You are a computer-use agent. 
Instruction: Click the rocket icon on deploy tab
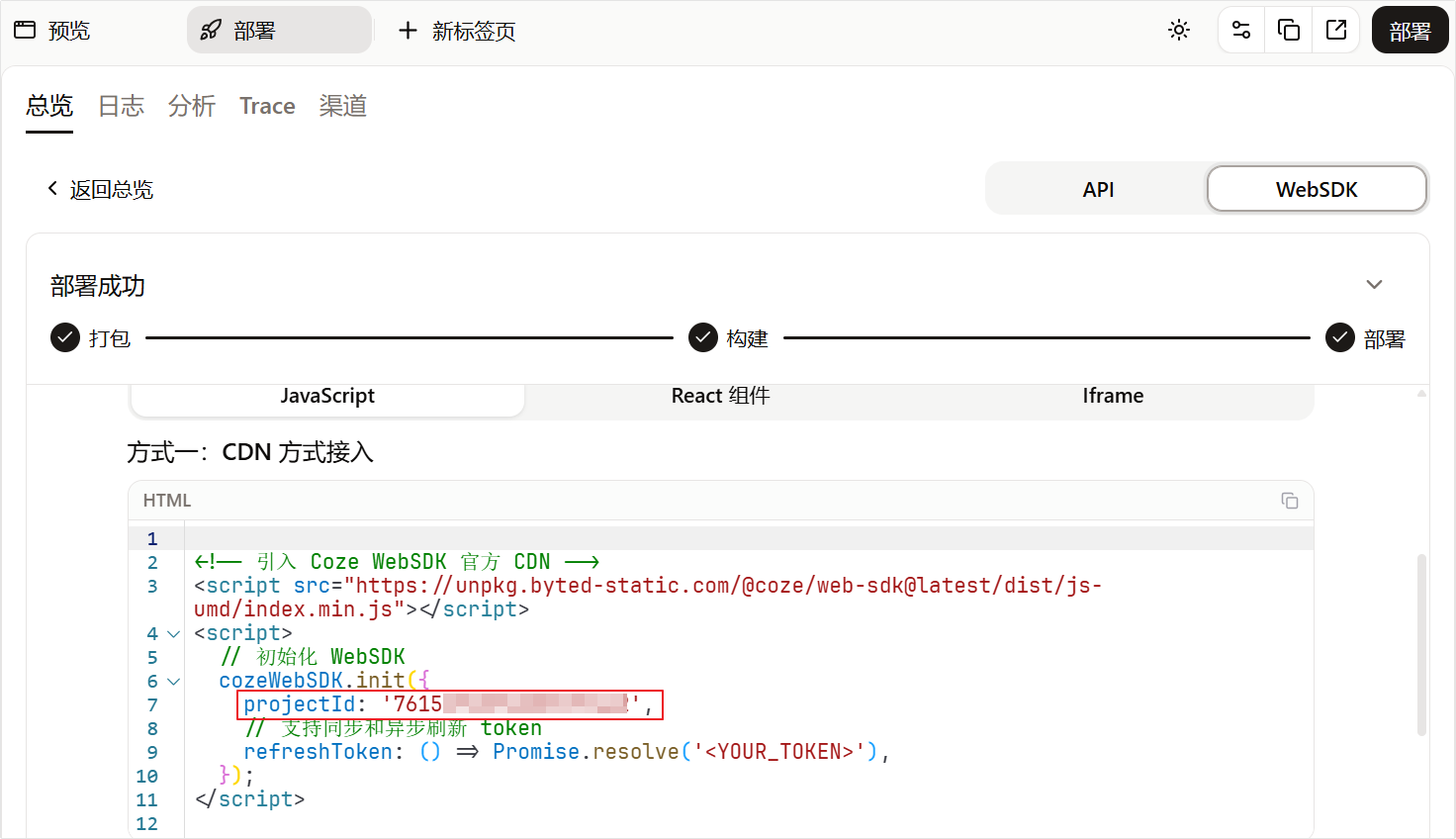211,31
